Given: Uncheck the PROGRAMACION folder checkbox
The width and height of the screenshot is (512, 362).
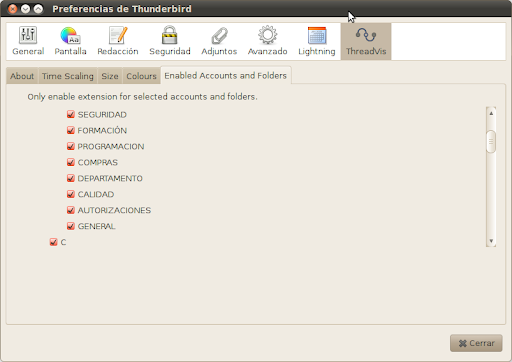Looking at the screenshot, I should [x=71, y=146].
